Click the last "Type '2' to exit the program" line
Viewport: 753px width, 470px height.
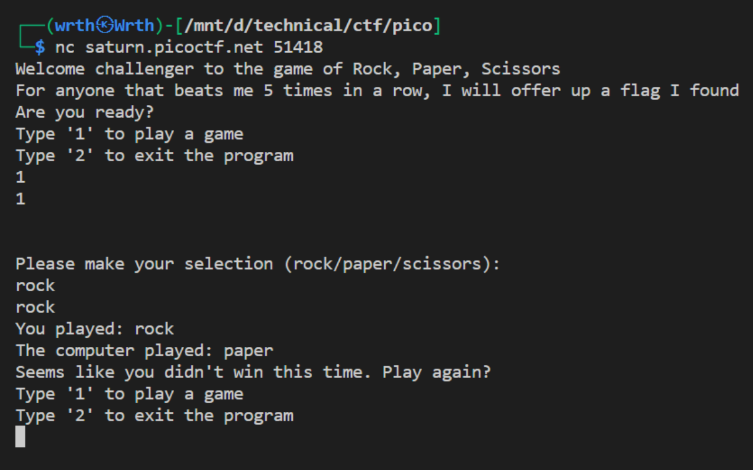point(155,415)
